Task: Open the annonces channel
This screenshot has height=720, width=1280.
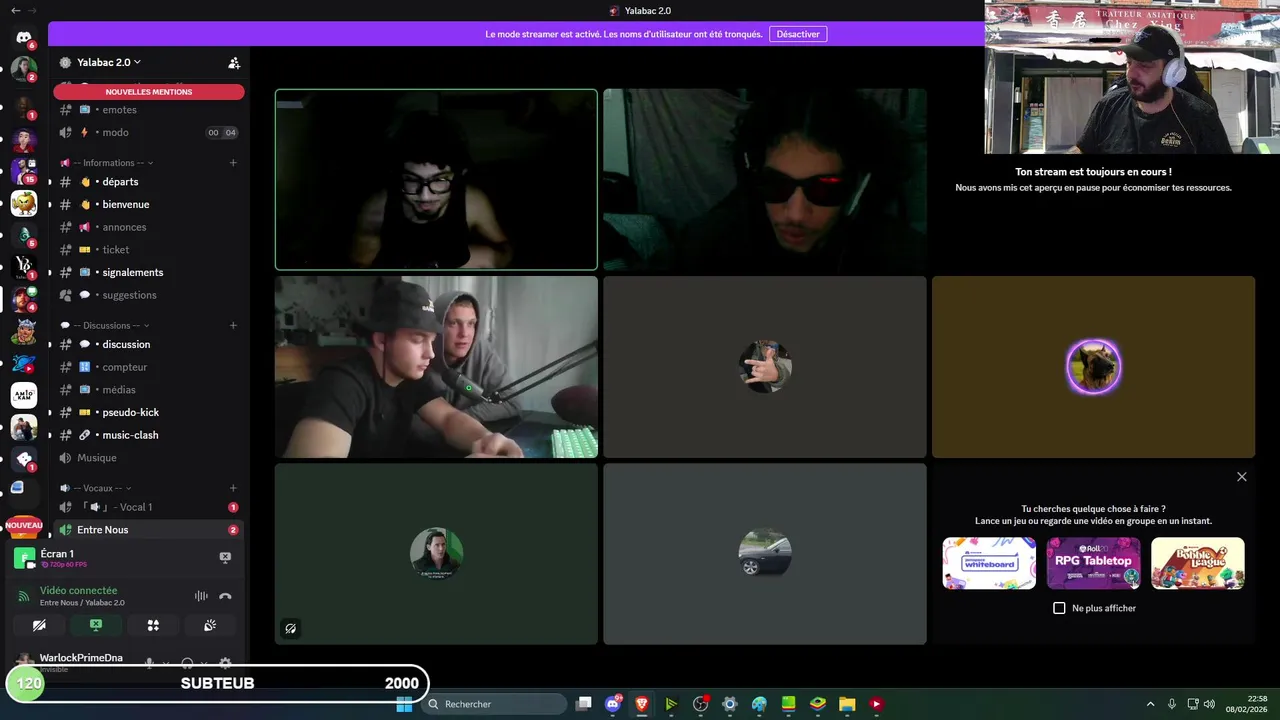Action: (149, 227)
